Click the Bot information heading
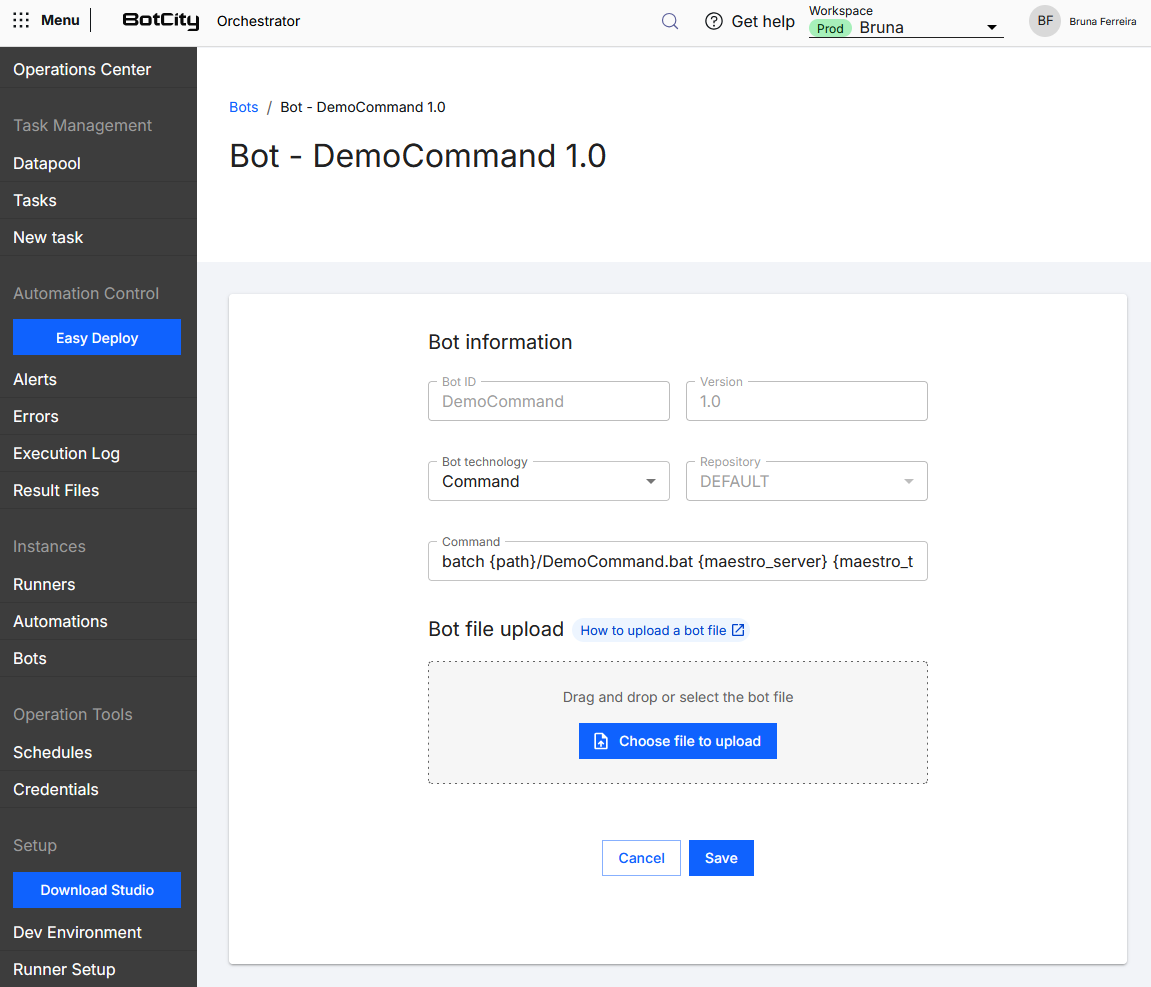Viewport: 1151px width, 987px height. click(500, 342)
